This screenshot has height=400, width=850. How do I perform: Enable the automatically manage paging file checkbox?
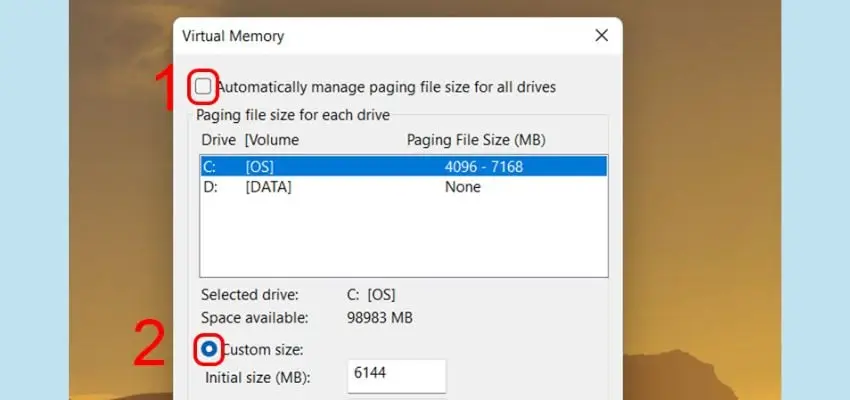(203, 87)
